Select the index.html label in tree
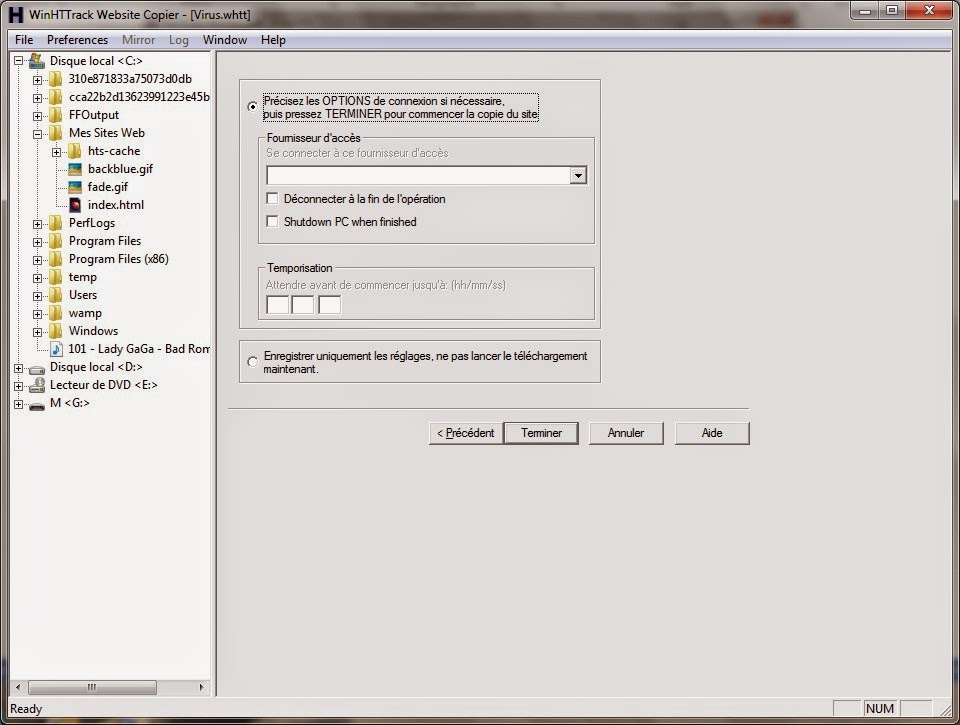 click(x=116, y=205)
